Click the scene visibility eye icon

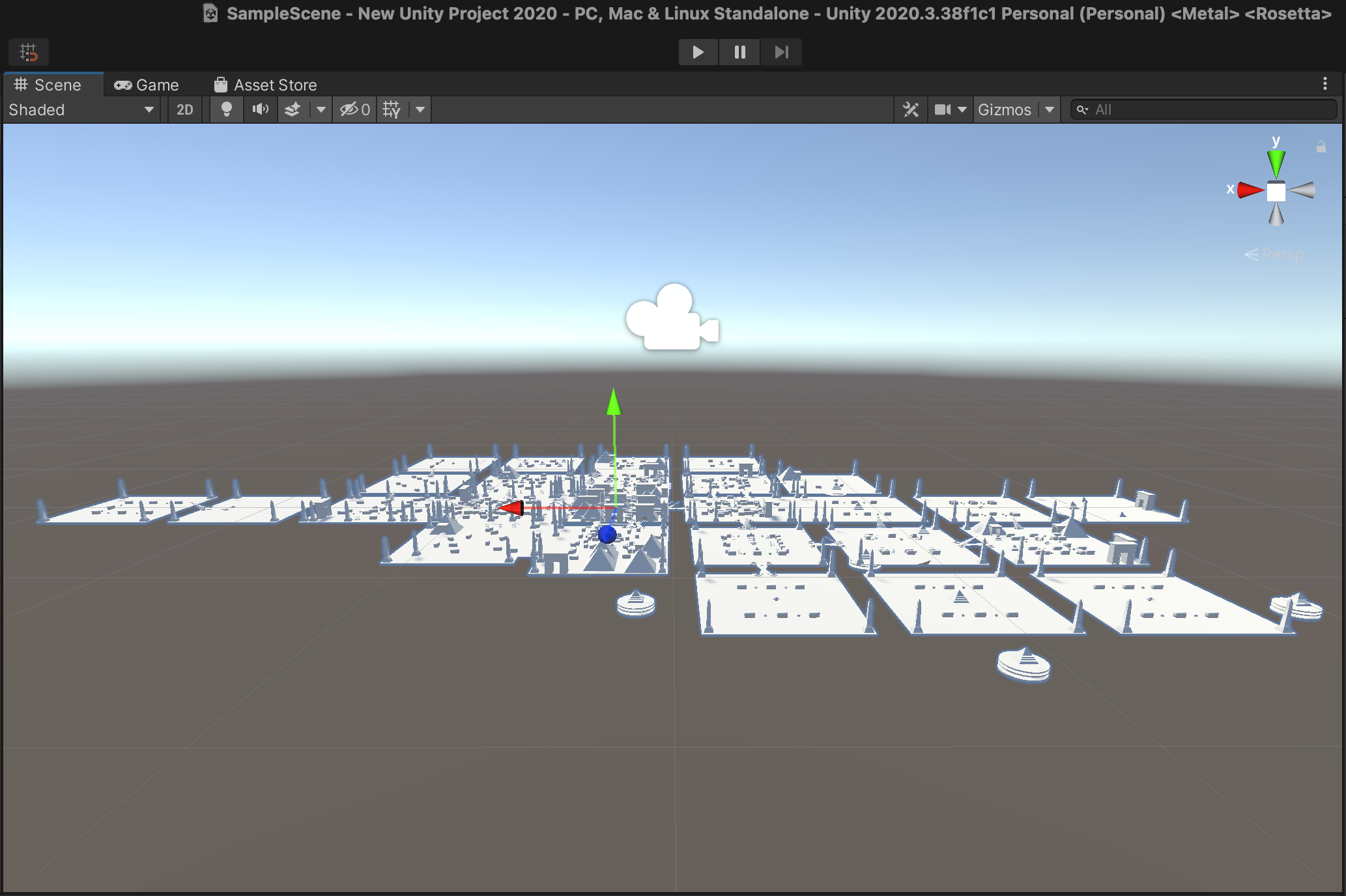[x=349, y=109]
